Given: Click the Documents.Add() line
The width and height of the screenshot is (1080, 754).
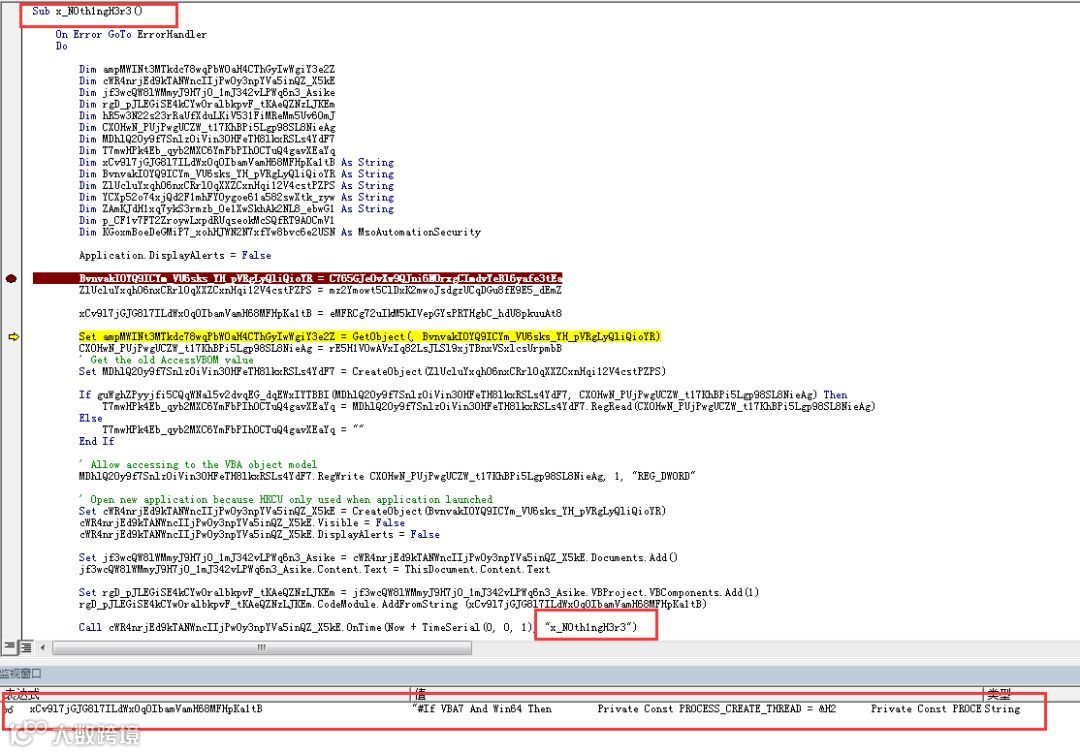Looking at the screenshot, I should coord(378,558).
